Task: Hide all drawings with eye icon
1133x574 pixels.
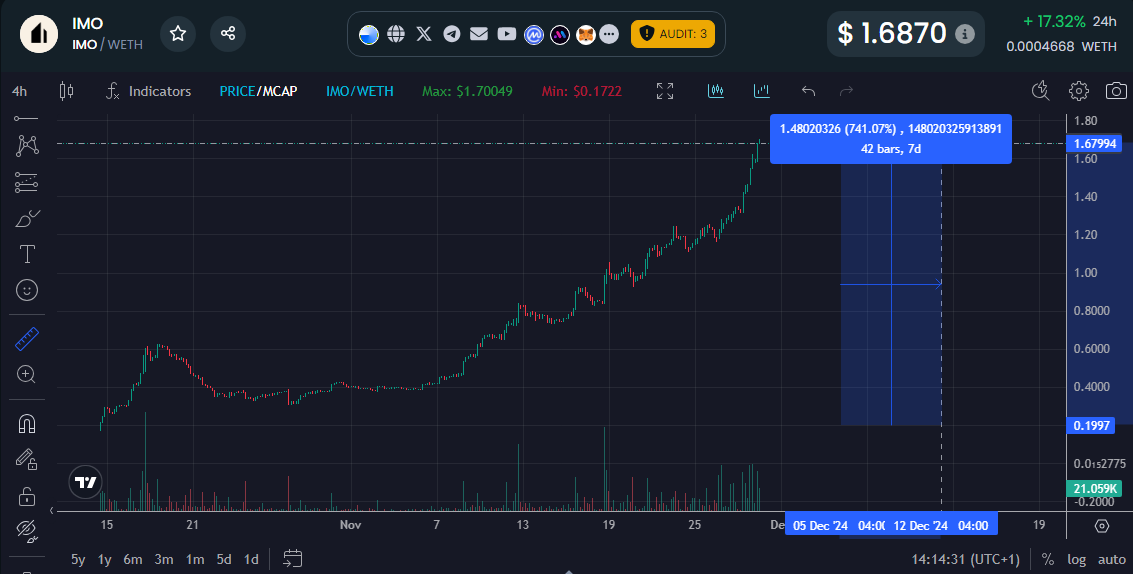Action: (x=27, y=531)
